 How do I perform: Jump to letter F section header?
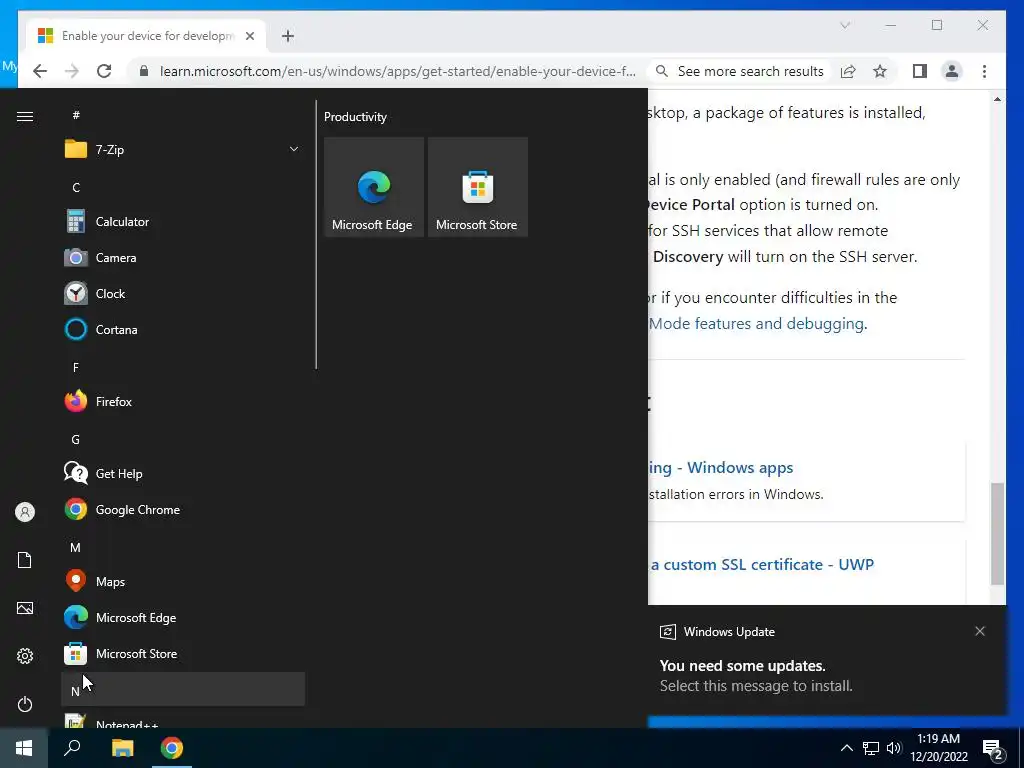pos(183,368)
